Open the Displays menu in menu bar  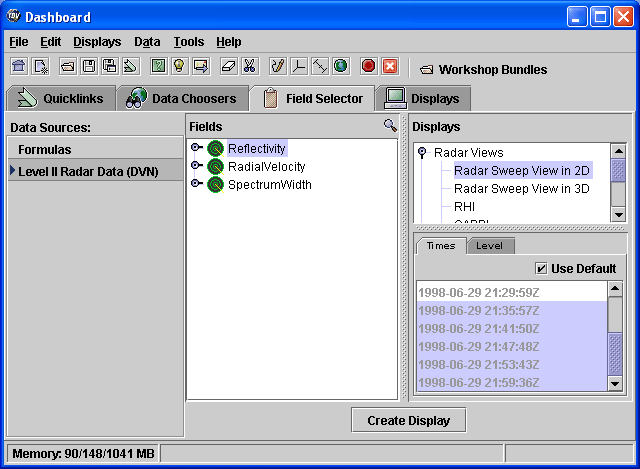tap(96, 42)
